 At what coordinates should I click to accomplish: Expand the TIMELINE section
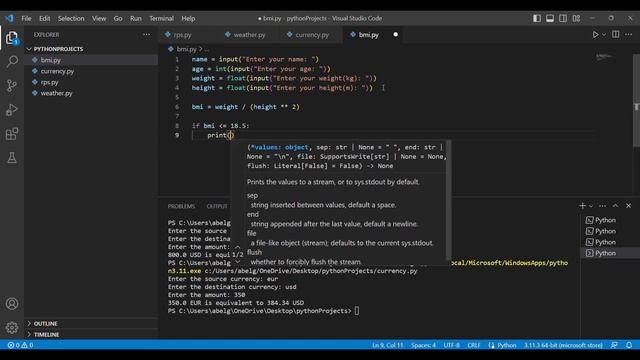(46, 335)
